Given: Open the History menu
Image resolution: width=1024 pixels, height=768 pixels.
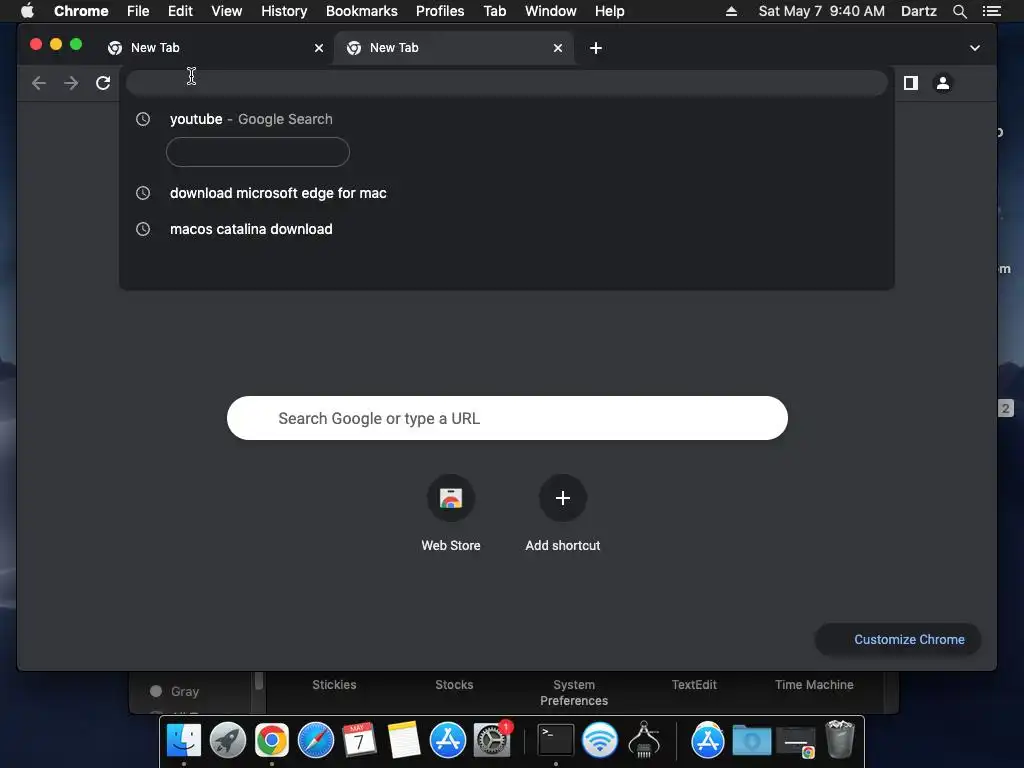Looking at the screenshot, I should click(x=284, y=11).
